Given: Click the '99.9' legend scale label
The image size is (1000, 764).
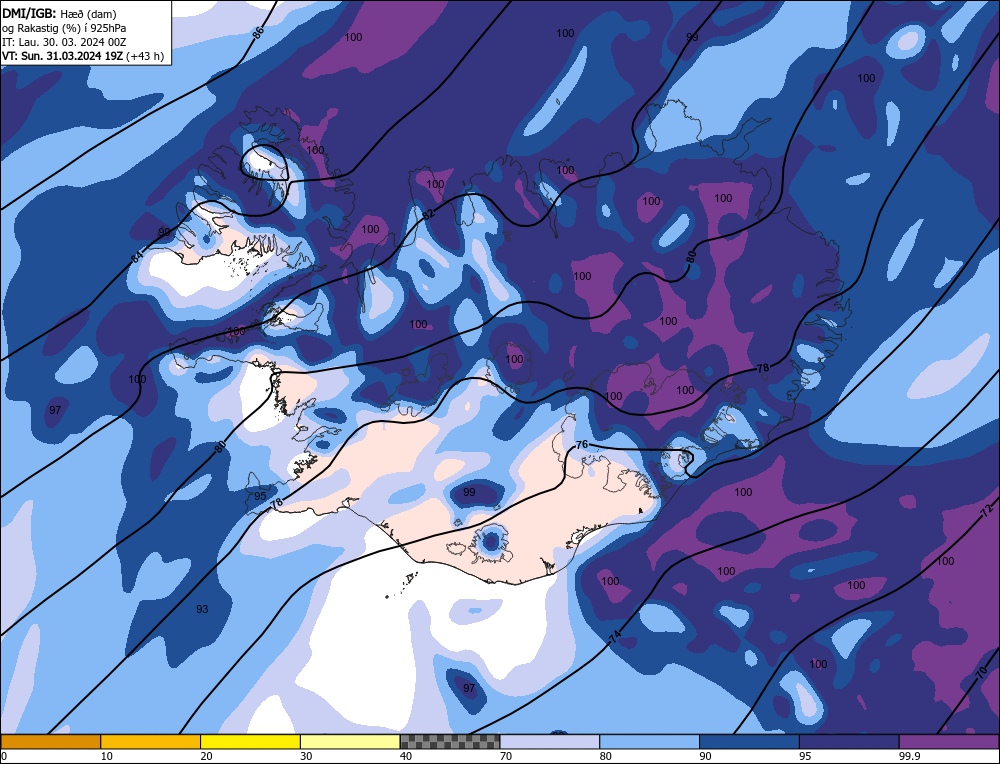Looking at the screenshot, I should click(909, 756).
